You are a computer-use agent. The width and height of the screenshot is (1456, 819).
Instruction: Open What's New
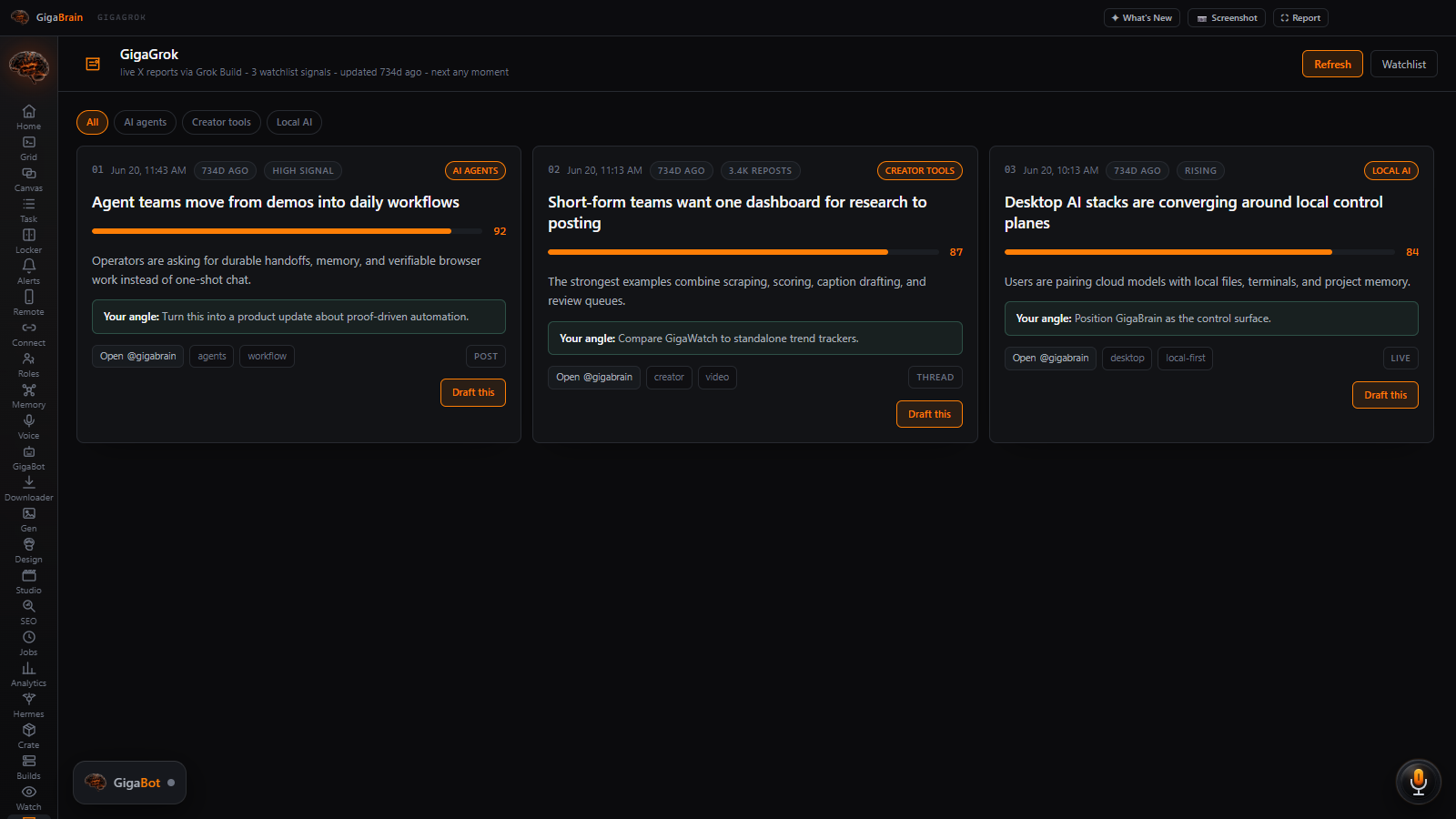click(1141, 17)
